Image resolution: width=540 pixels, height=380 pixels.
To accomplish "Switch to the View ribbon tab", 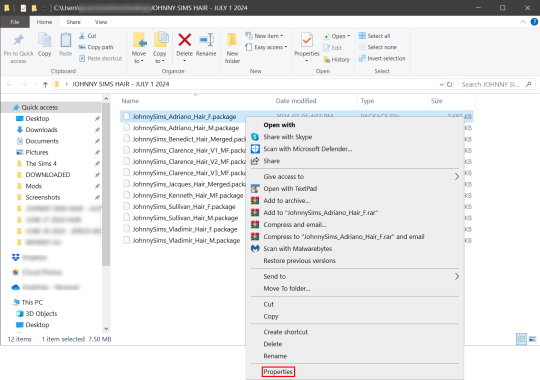I will click(101, 22).
